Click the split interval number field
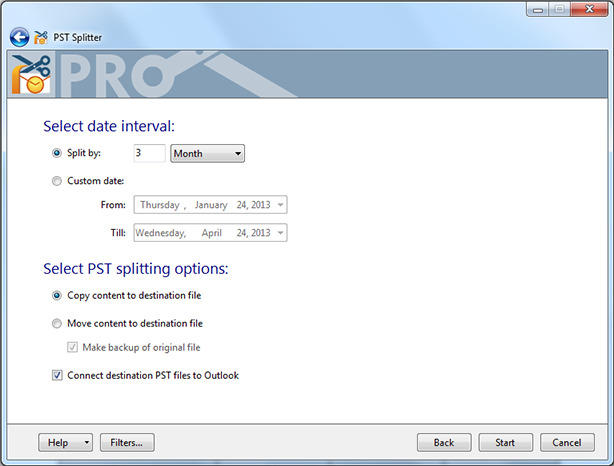The image size is (614, 466). 149,153
